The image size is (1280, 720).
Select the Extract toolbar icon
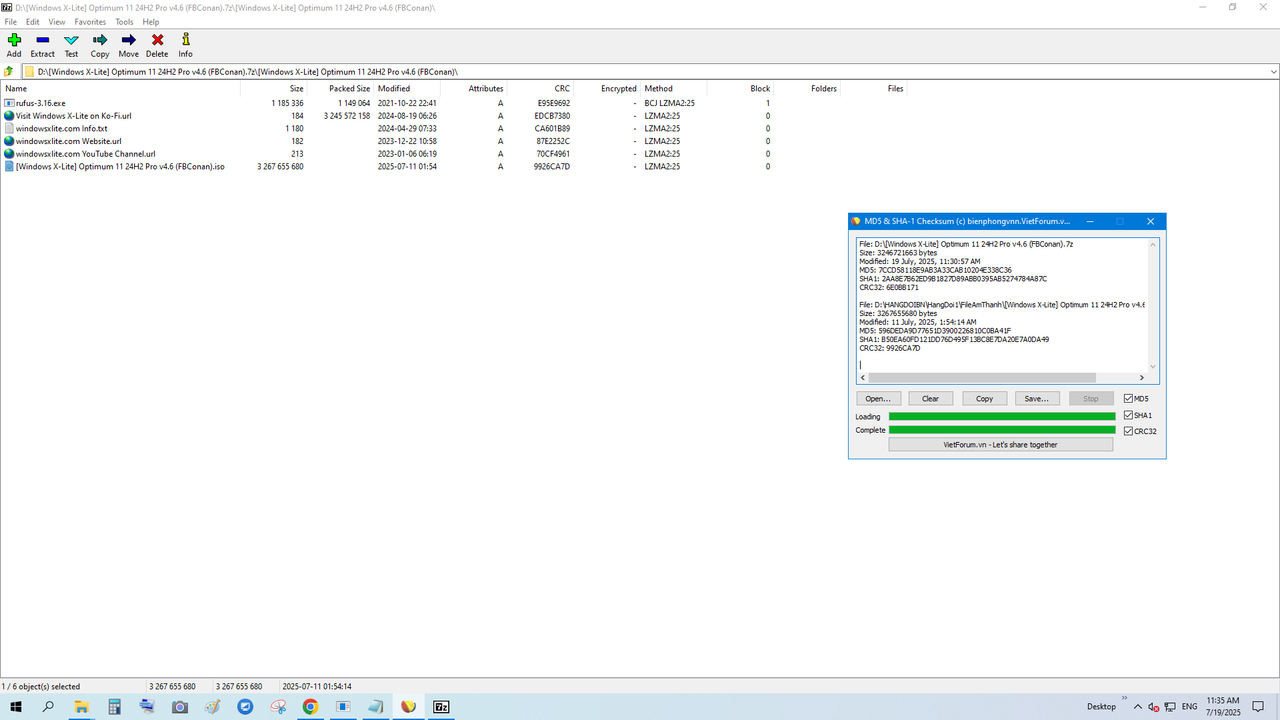(42, 45)
